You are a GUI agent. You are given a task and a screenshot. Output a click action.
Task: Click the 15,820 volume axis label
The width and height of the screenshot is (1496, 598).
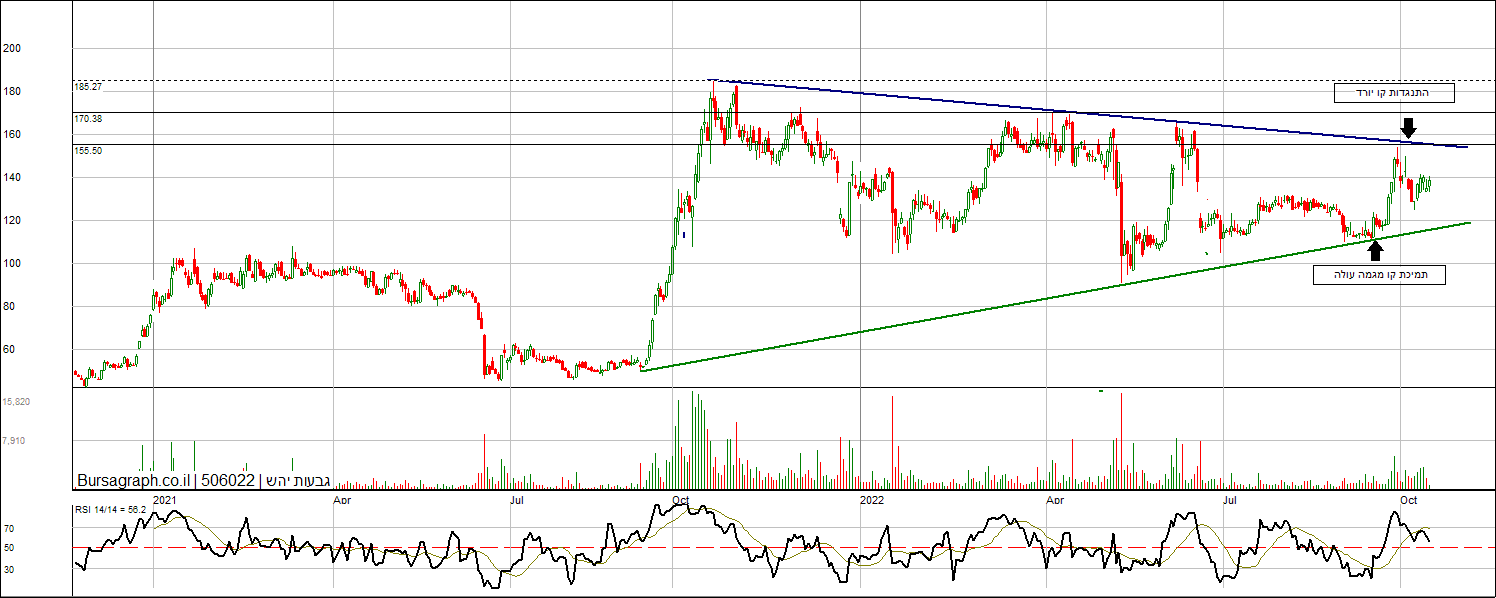pyautogui.click(x=17, y=401)
